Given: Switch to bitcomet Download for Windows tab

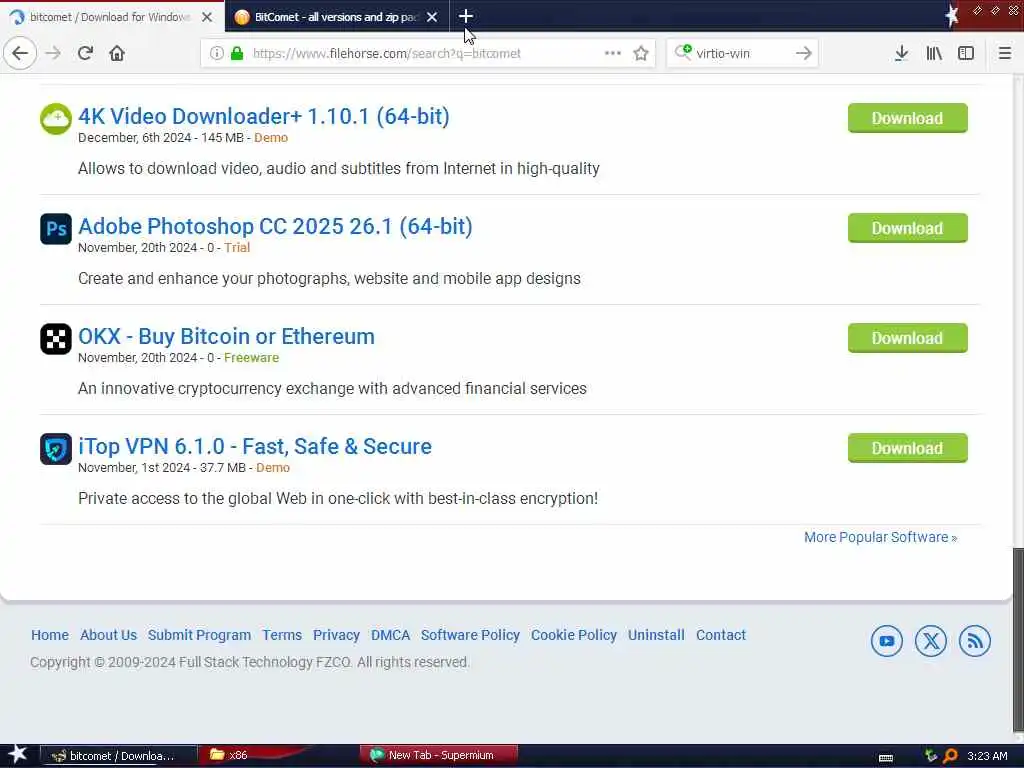Looking at the screenshot, I should [x=110, y=17].
